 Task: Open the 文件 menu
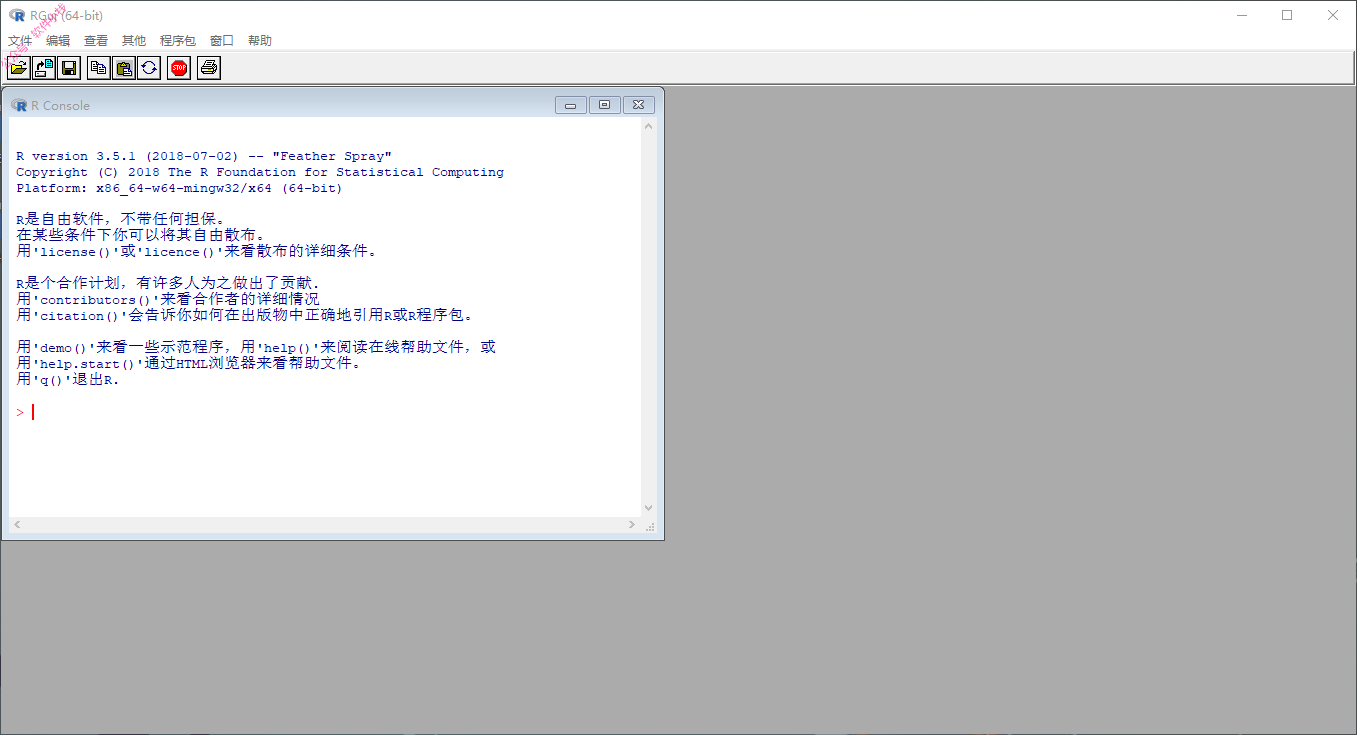pos(20,41)
